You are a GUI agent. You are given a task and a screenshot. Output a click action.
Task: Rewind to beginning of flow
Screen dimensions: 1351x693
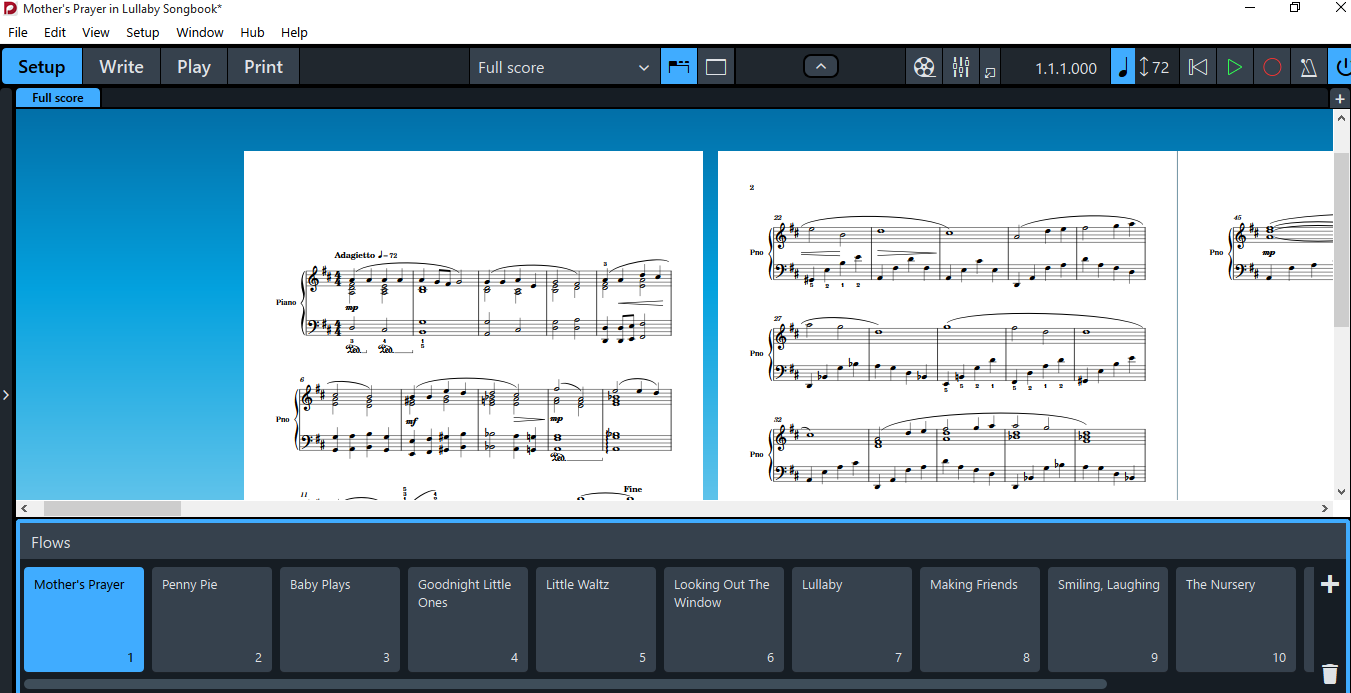click(x=1197, y=68)
